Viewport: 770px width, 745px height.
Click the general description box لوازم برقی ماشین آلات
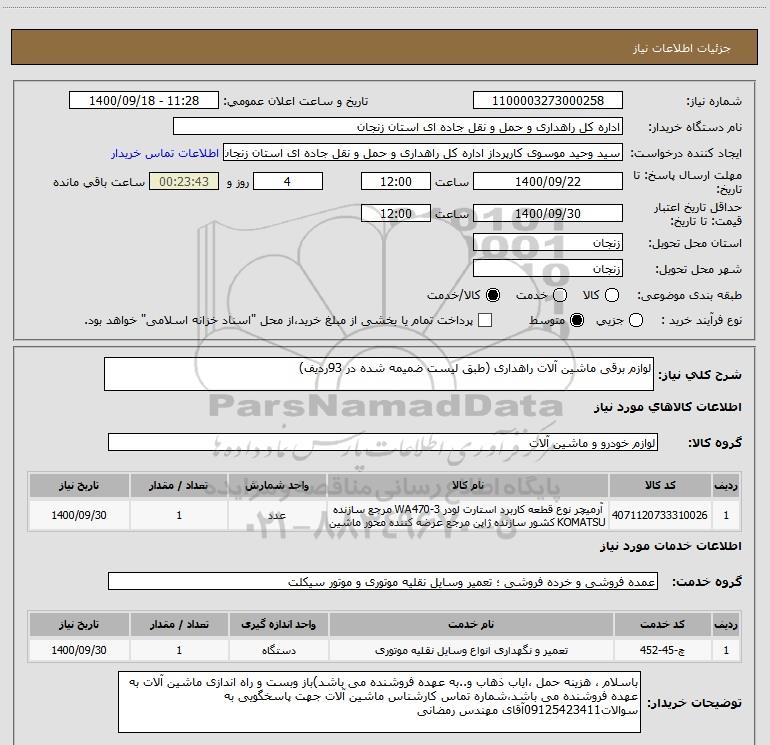tap(379, 374)
